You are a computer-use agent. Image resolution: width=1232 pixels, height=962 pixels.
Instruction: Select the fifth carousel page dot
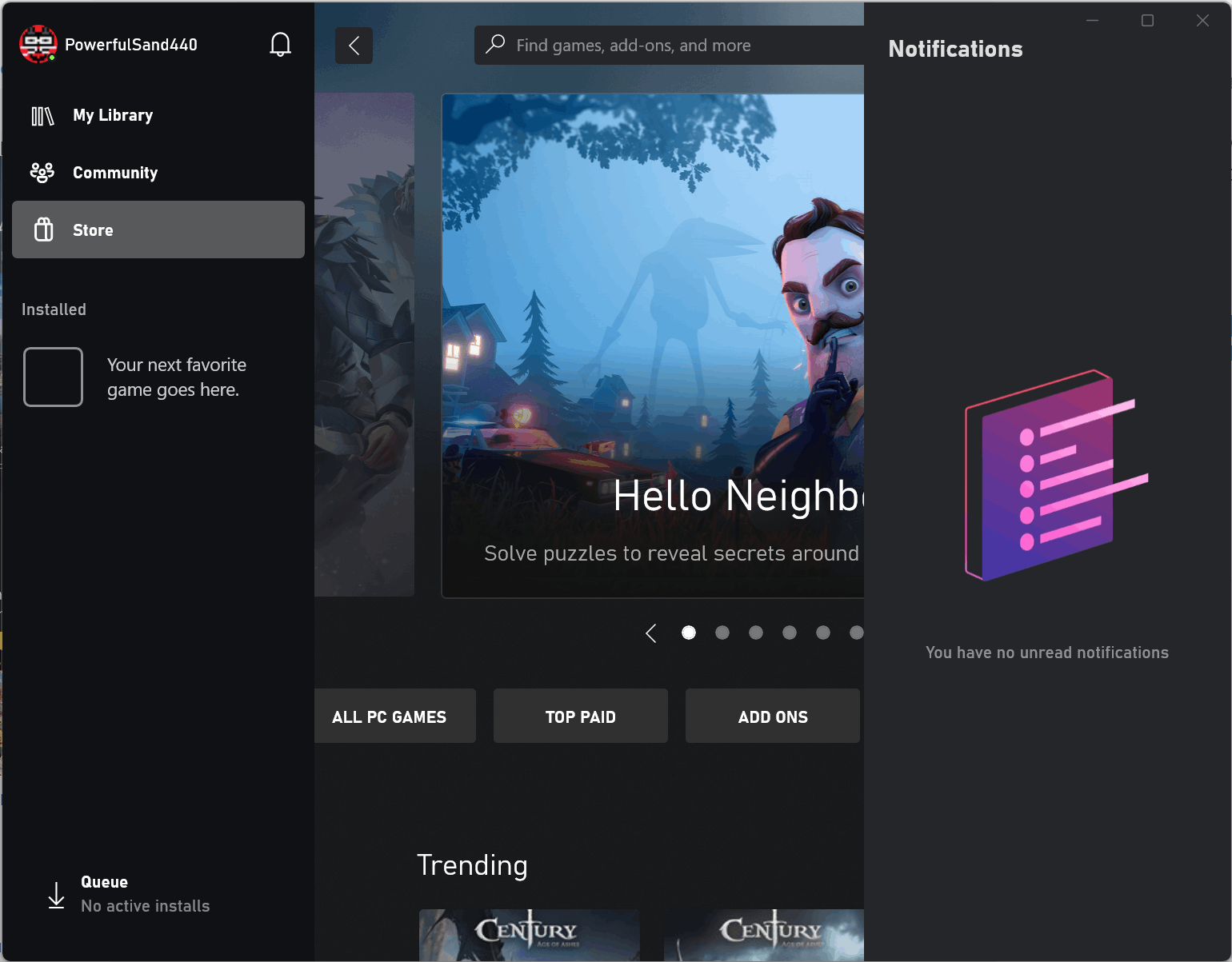click(x=823, y=633)
